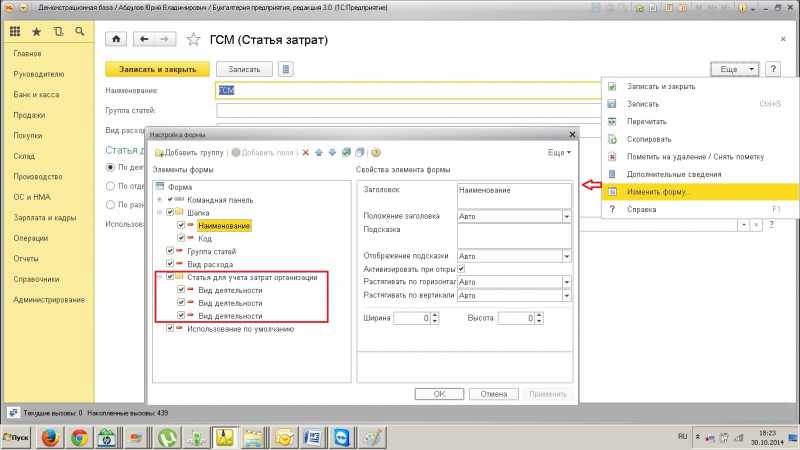Move element up with blue arrow
This screenshot has height=450, width=800.
click(x=319, y=153)
